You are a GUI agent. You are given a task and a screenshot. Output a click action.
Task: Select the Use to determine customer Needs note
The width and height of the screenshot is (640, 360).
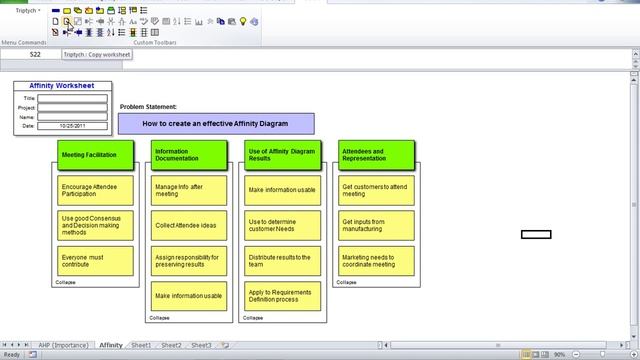pos(282,225)
